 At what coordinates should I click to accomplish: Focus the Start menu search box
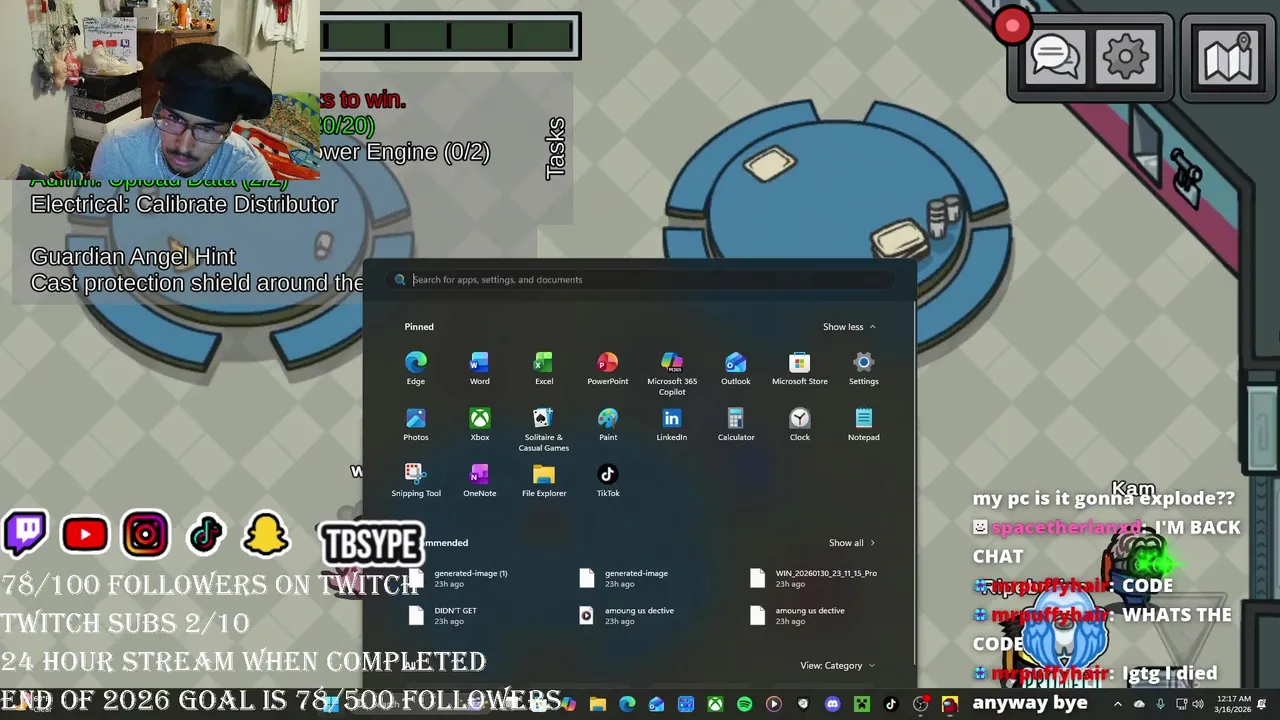point(640,280)
